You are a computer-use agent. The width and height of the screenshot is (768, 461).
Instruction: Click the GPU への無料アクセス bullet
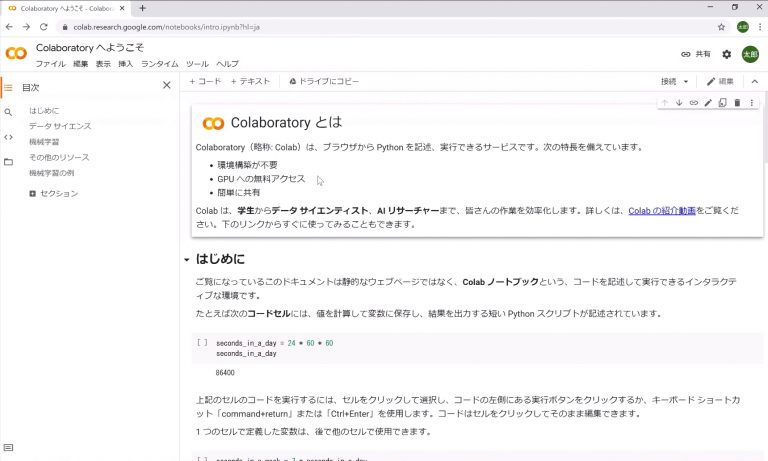click(261, 179)
